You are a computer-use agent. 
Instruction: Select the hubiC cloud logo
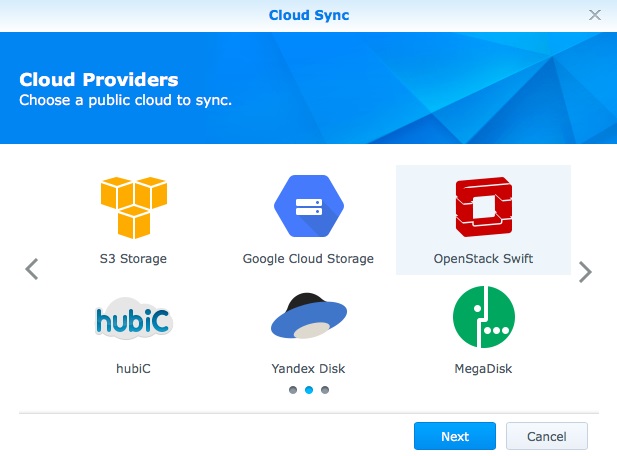click(134, 319)
